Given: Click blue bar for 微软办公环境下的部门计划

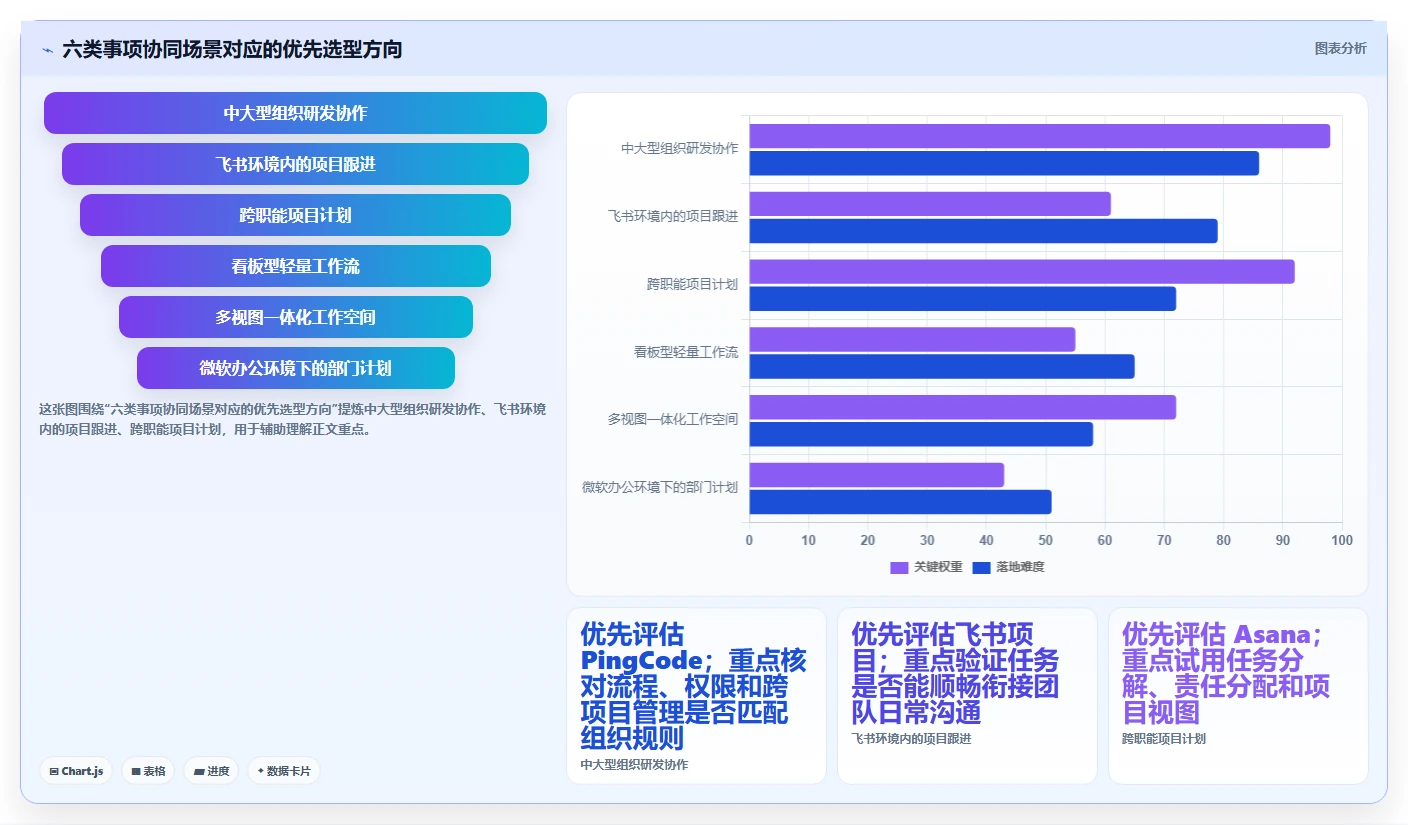Looking at the screenshot, I should click(x=900, y=502).
